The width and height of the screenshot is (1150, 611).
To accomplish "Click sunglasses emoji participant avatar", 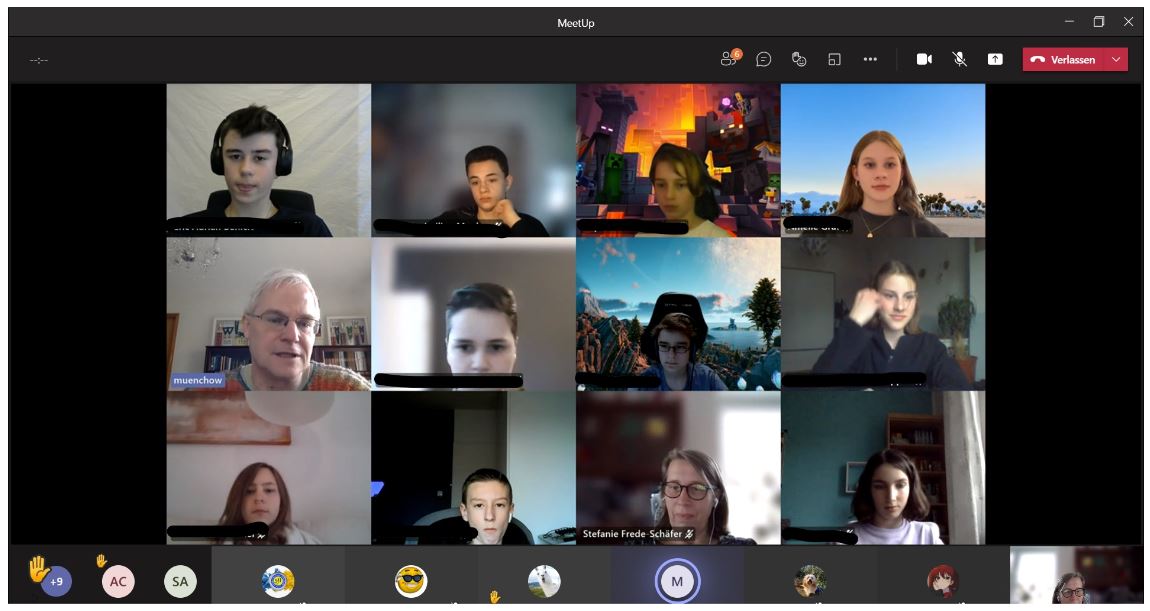I will click(x=410, y=580).
